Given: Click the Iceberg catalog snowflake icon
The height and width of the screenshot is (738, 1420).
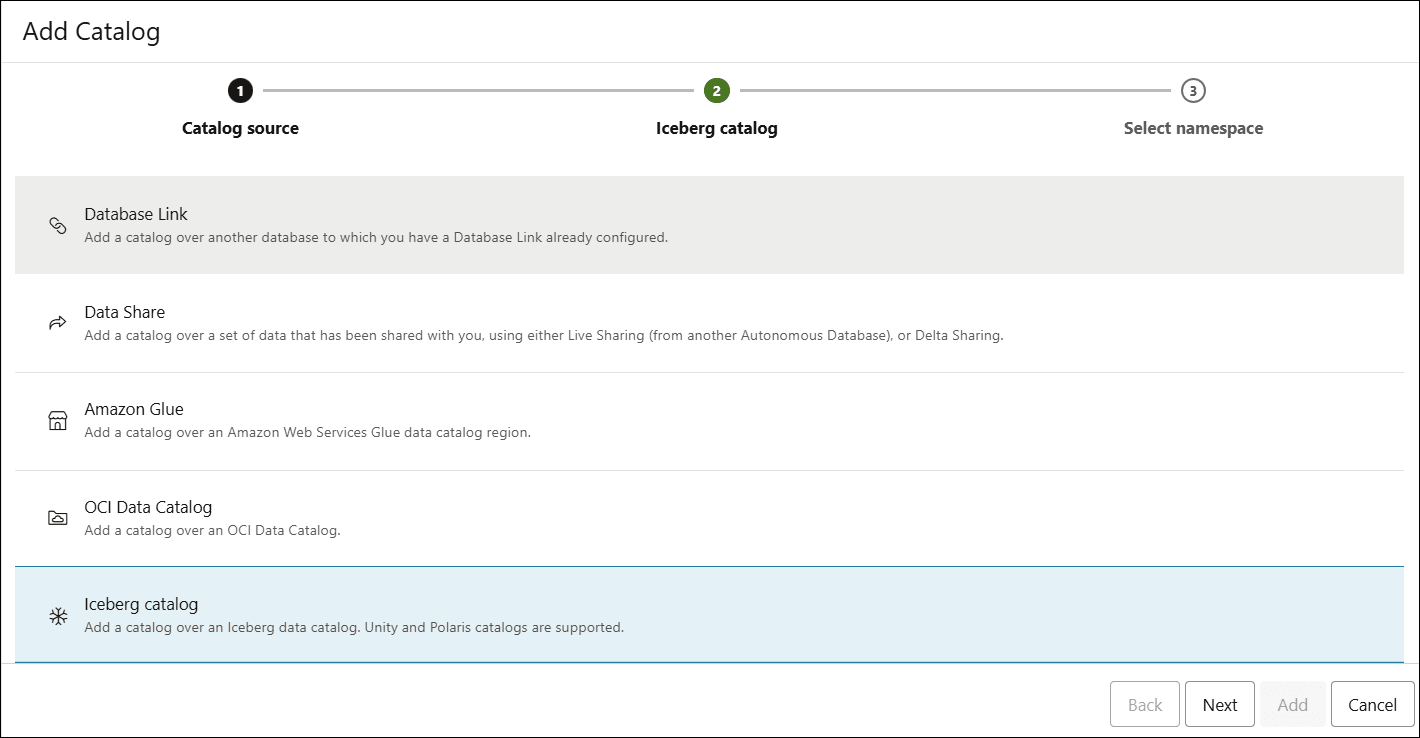Looking at the screenshot, I should tap(57, 618).
